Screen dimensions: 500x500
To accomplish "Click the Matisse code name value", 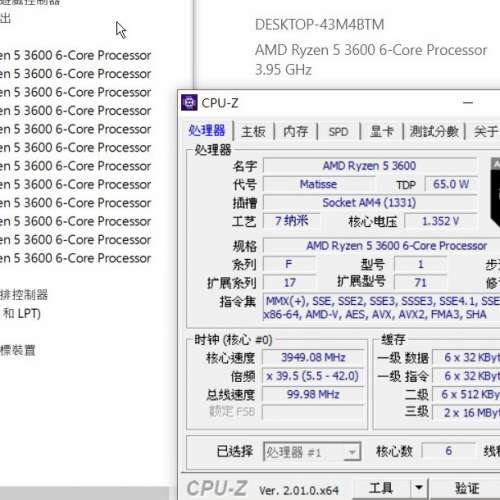I will 318,184.
